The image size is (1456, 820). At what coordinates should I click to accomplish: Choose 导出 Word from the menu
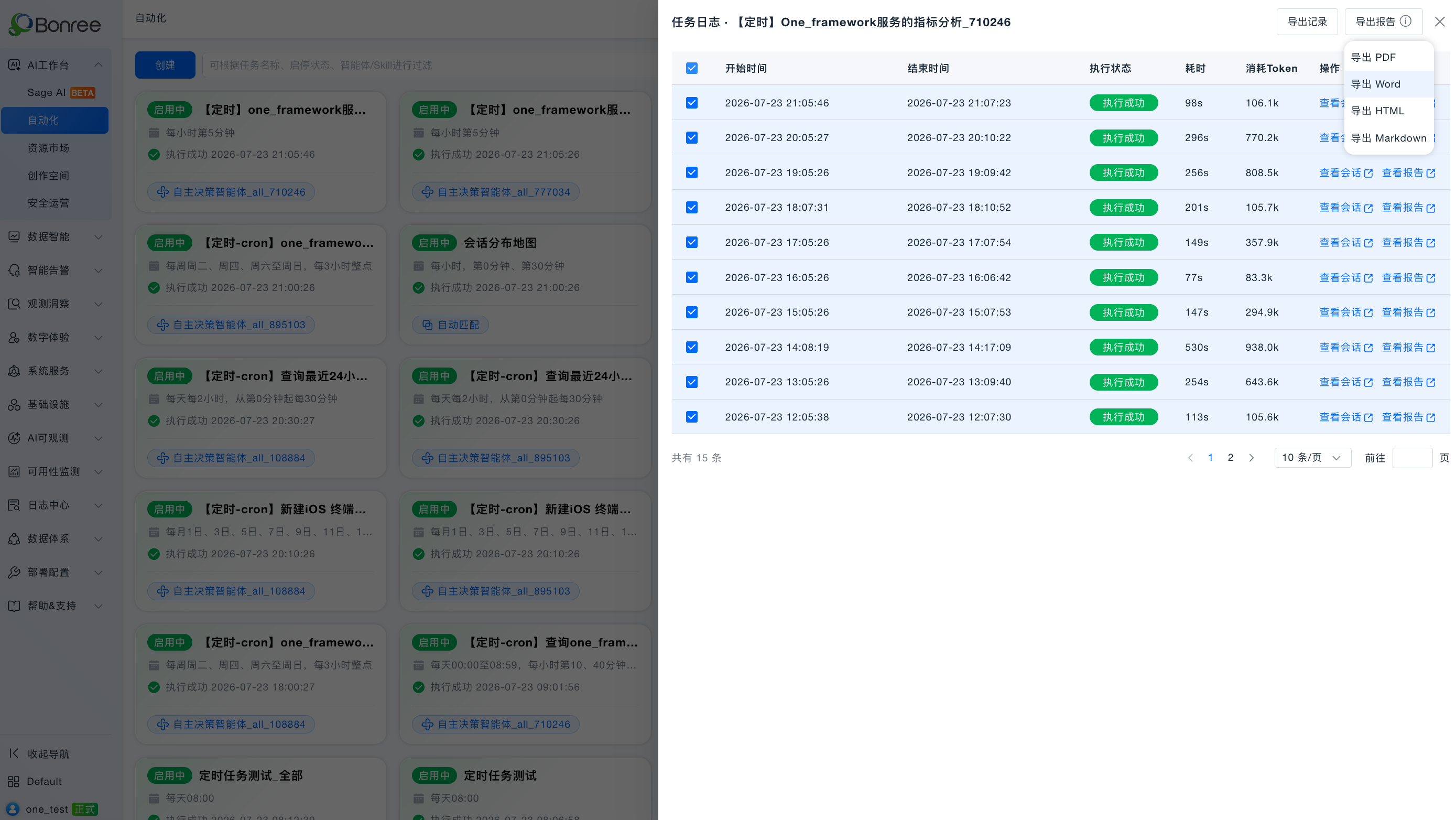(x=1389, y=84)
